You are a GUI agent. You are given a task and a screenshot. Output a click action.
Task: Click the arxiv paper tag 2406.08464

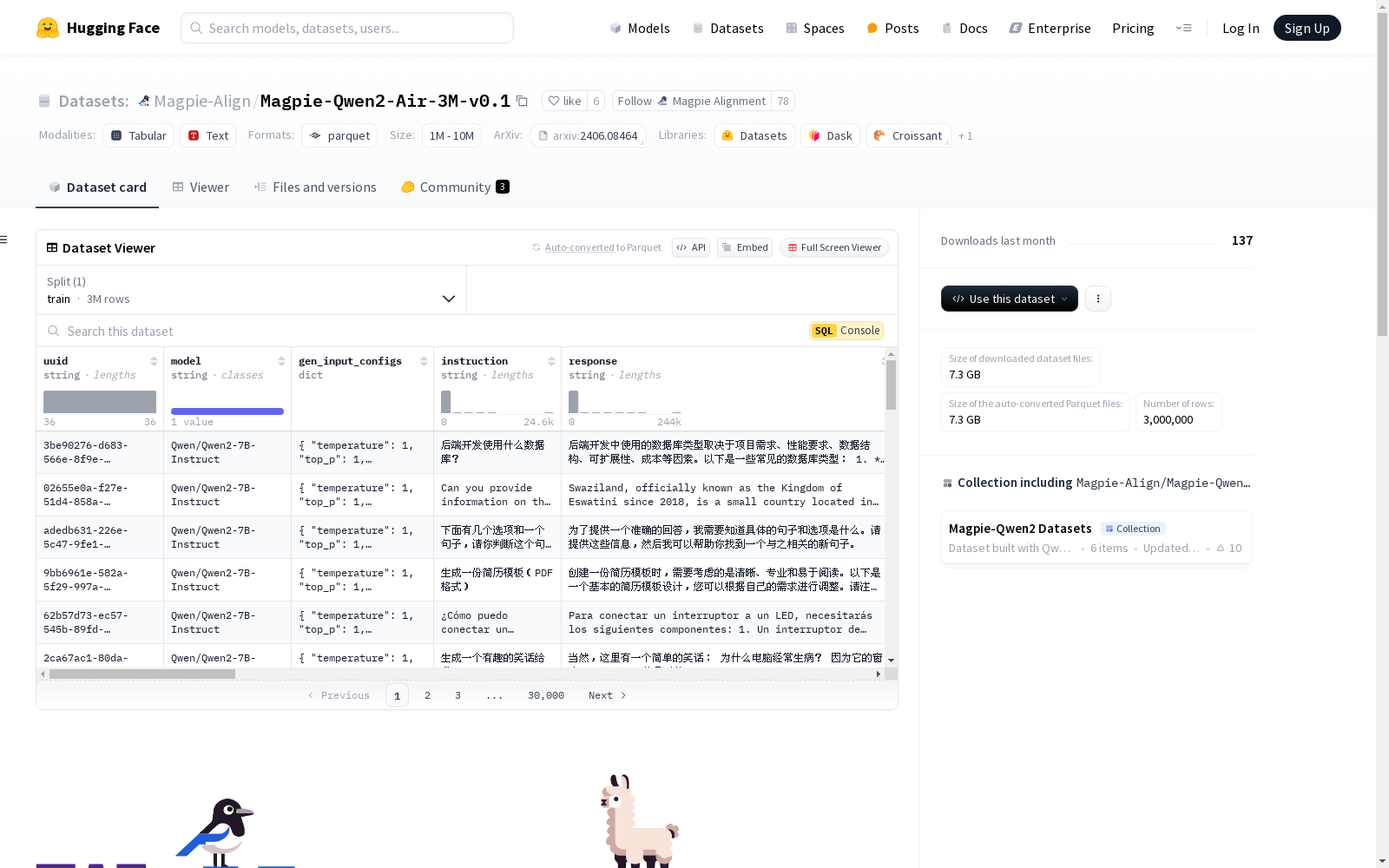588,135
